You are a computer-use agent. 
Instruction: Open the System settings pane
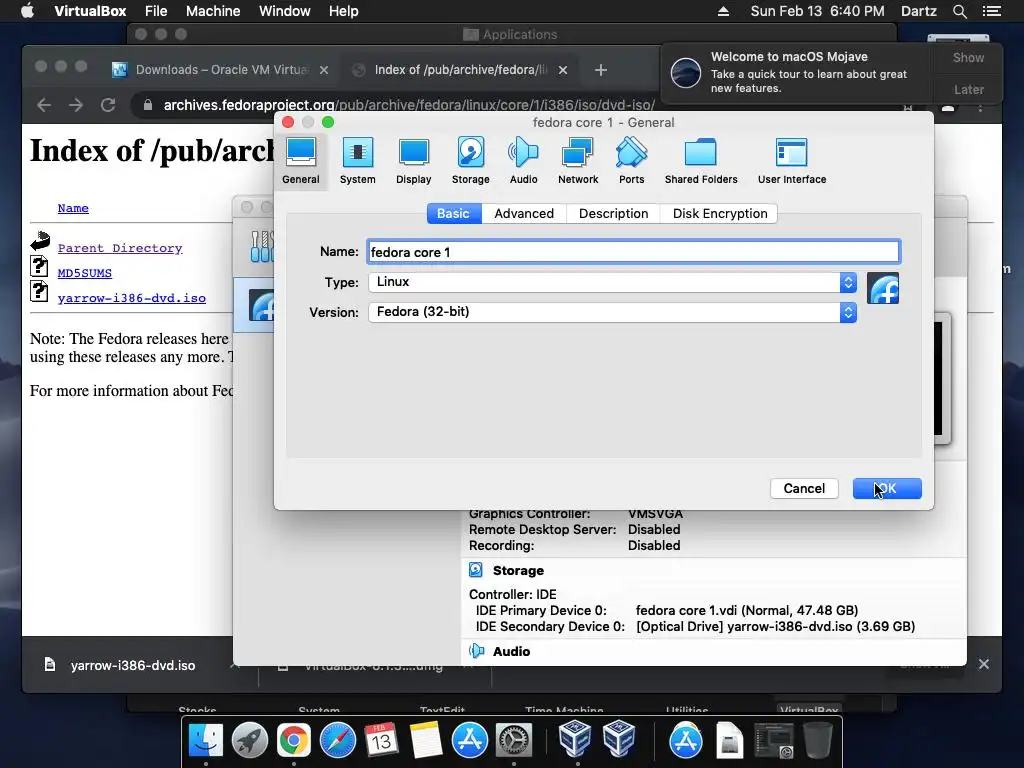tap(357, 161)
